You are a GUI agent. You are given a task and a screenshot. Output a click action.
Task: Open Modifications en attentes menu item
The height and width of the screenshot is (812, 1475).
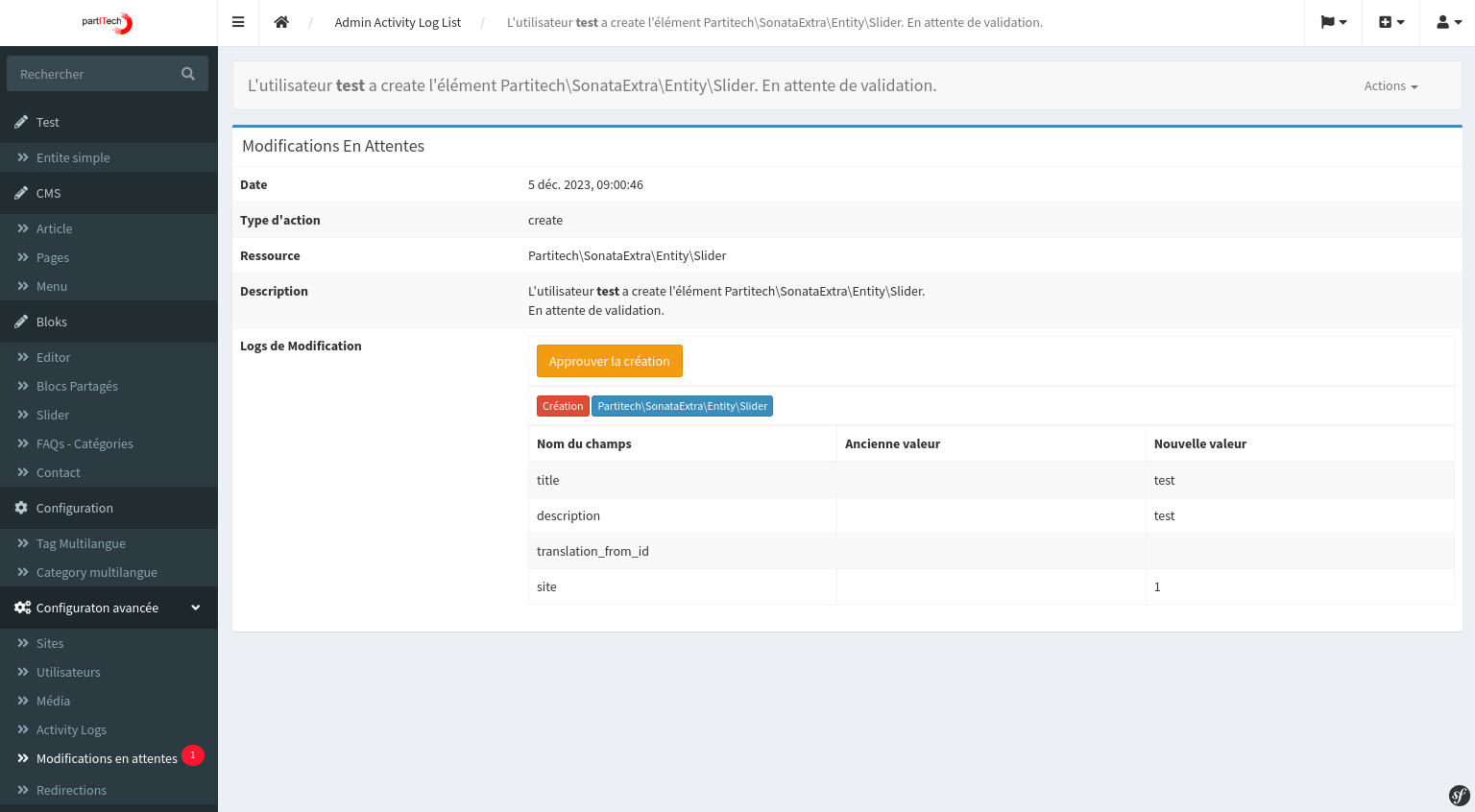point(107,758)
